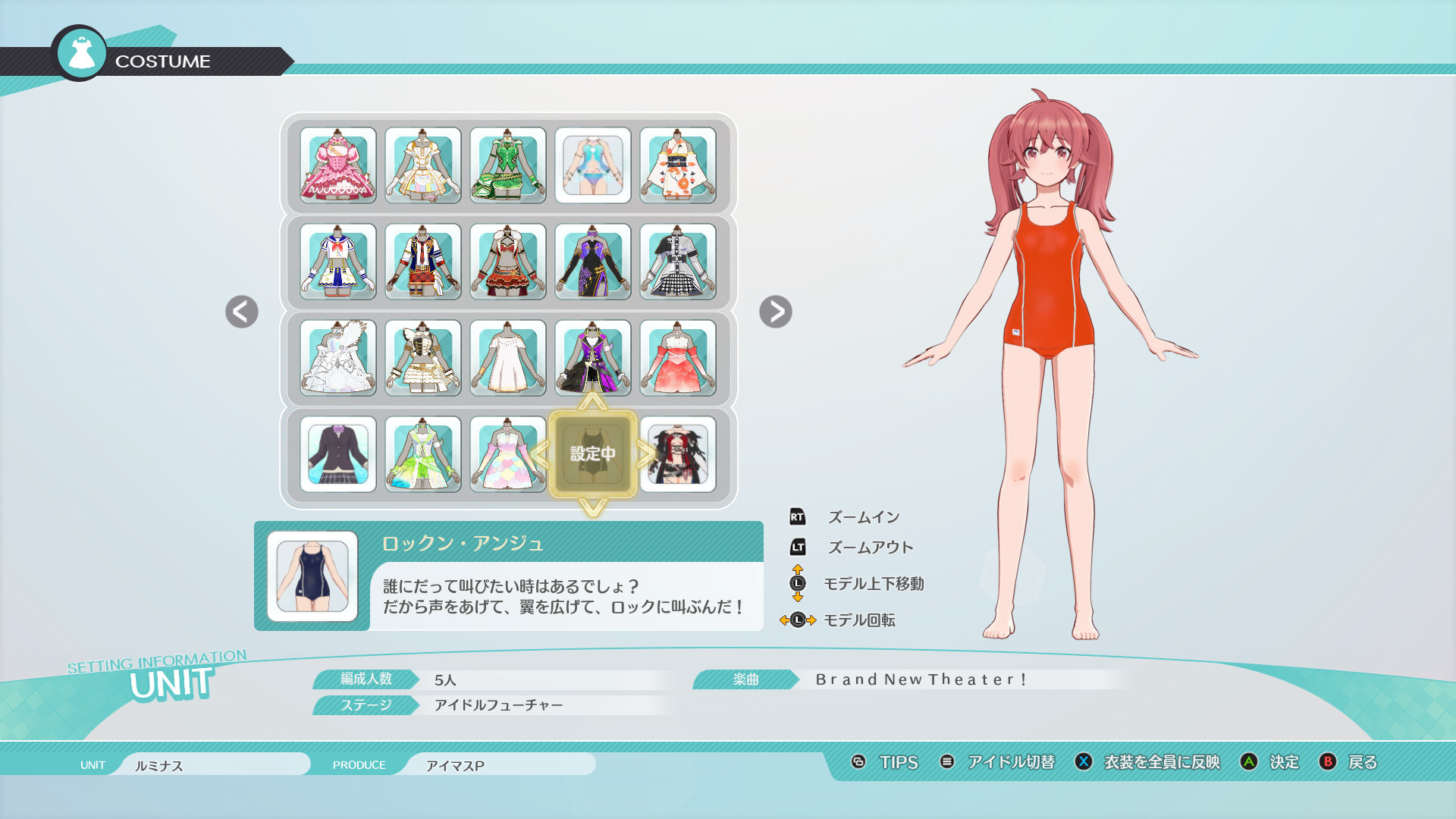Select the white feathered angel gown

coord(338,358)
